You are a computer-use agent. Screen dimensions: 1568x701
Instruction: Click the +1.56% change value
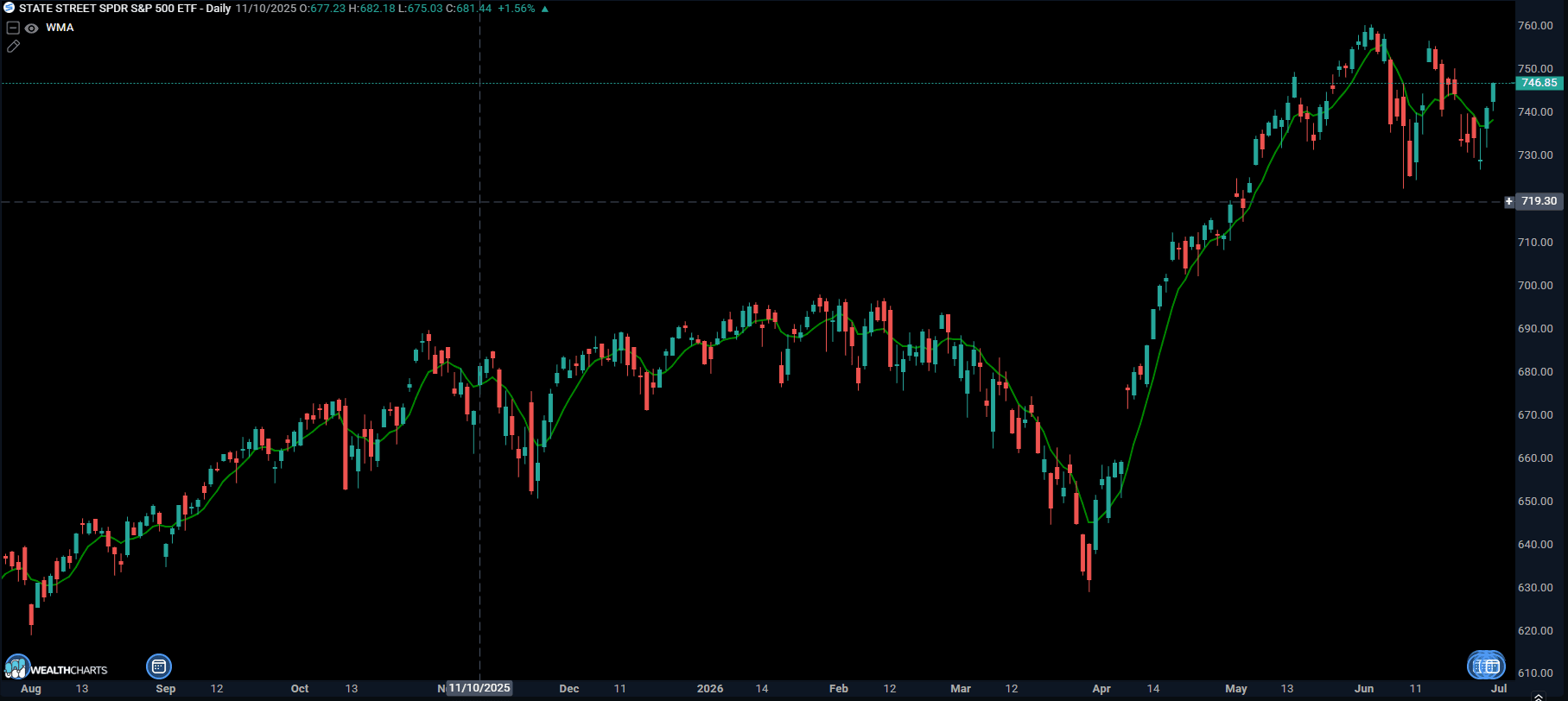click(x=517, y=9)
